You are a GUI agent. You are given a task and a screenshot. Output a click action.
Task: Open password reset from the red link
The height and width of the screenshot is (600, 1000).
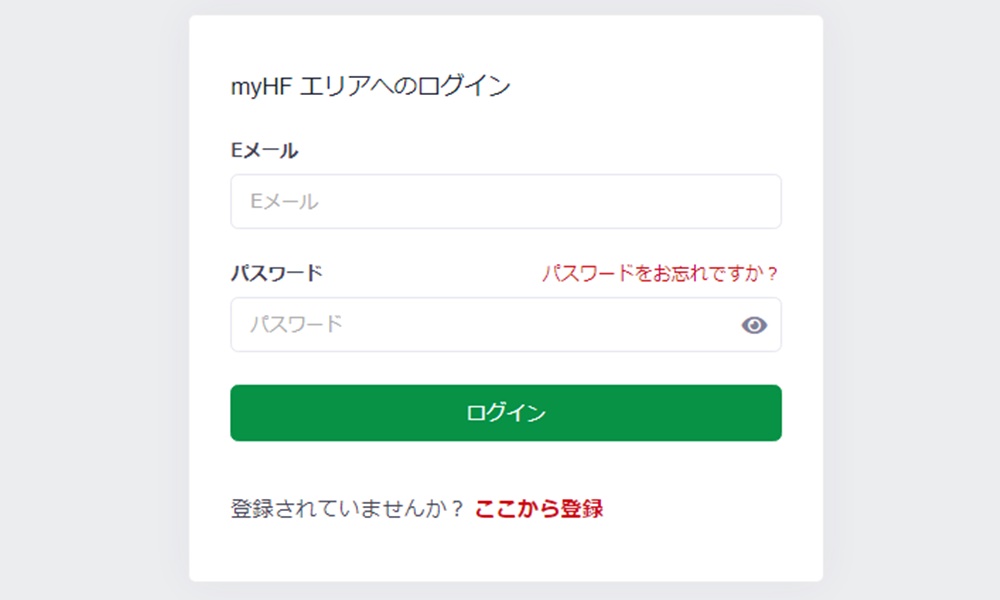click(x=660, y=272)
